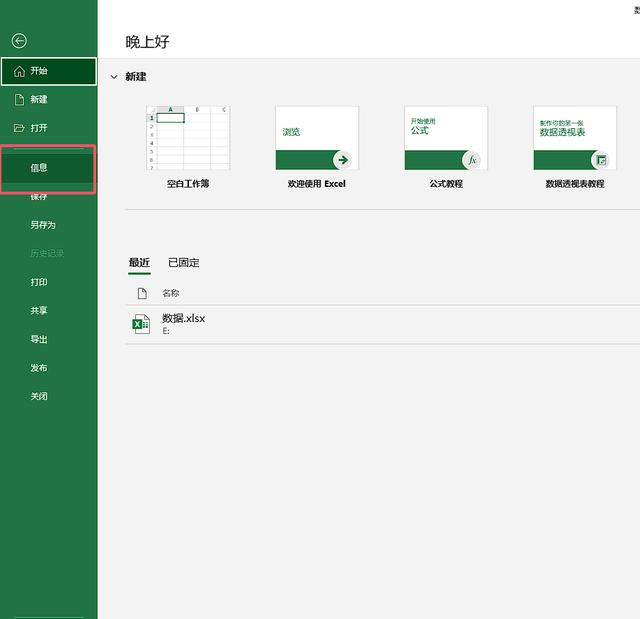This screenshot has height=619, width=640.
Task: Open the 新建 sidebar item
Action: coord(49,100)
